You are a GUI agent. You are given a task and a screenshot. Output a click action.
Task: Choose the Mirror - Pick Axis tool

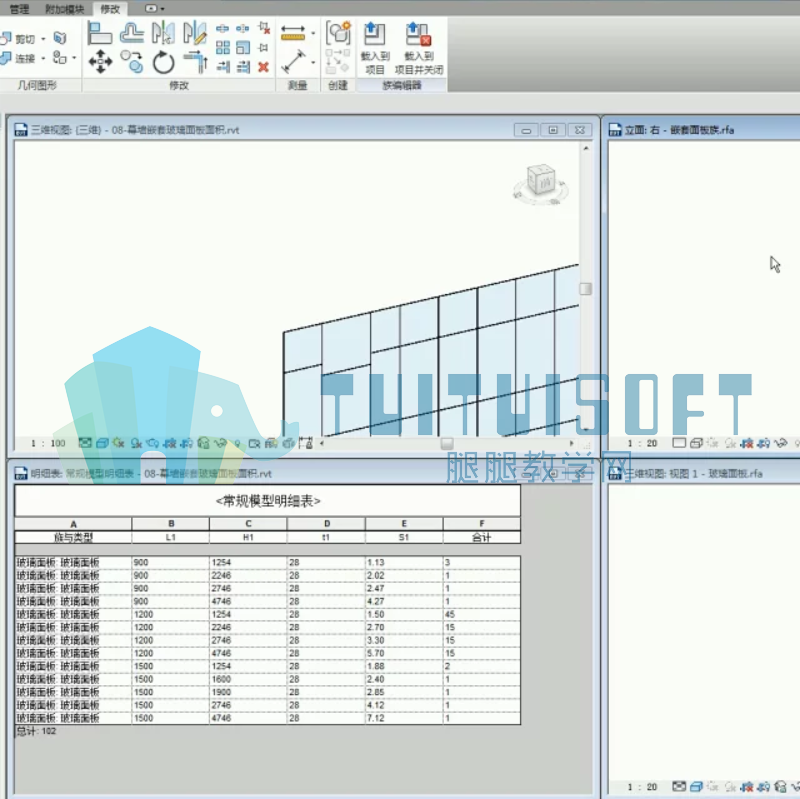[163, 33]
